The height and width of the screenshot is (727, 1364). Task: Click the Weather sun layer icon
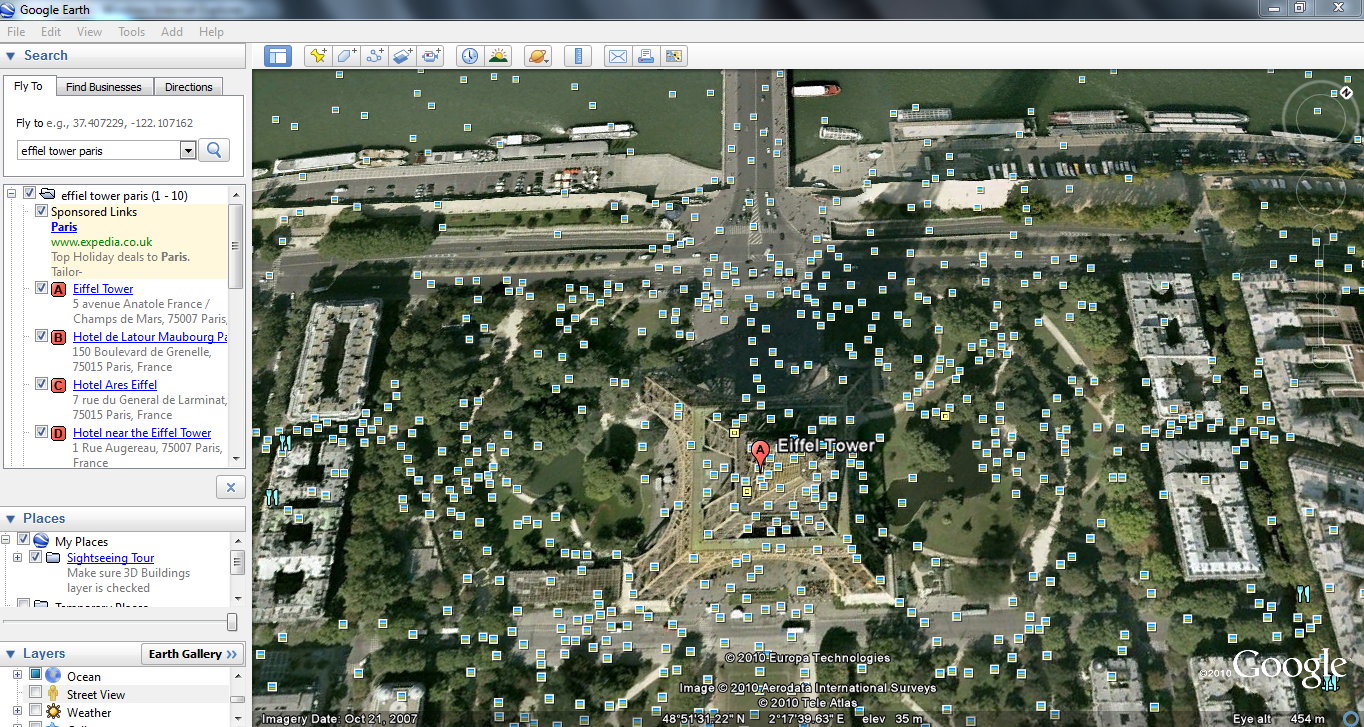[53, 712]
